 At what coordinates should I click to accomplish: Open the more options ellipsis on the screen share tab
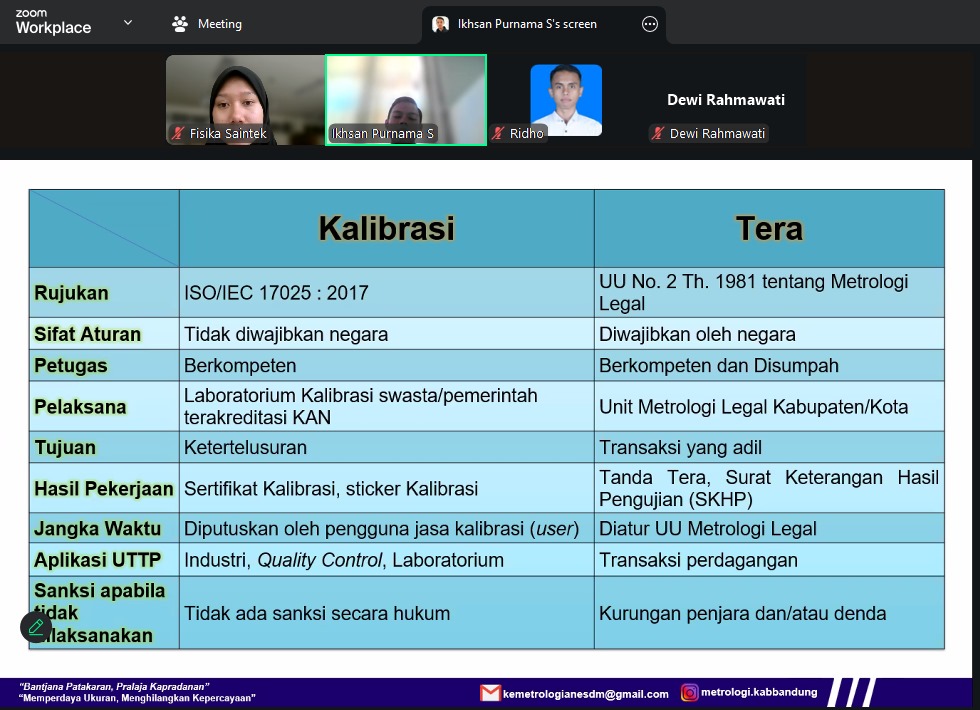coord(650,24)
